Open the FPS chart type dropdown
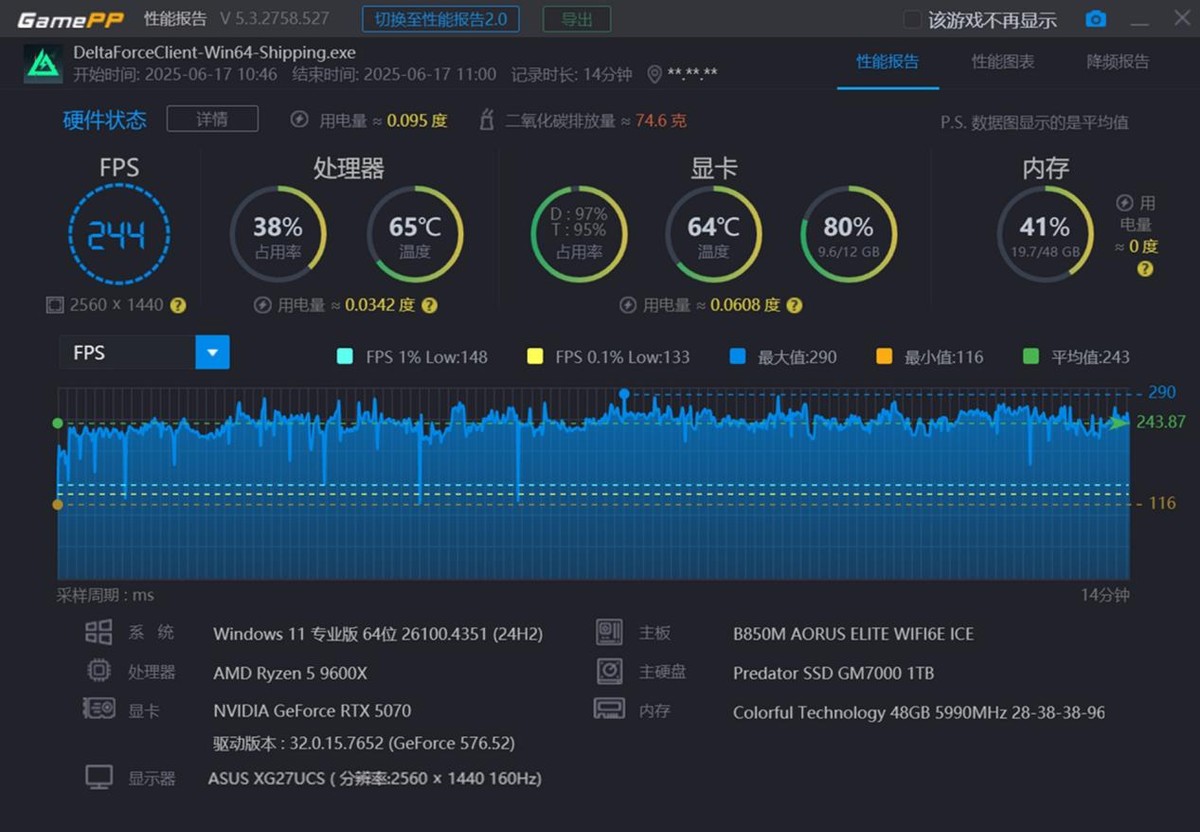This screenshot has width=1200, height=832. pos(145,352)
